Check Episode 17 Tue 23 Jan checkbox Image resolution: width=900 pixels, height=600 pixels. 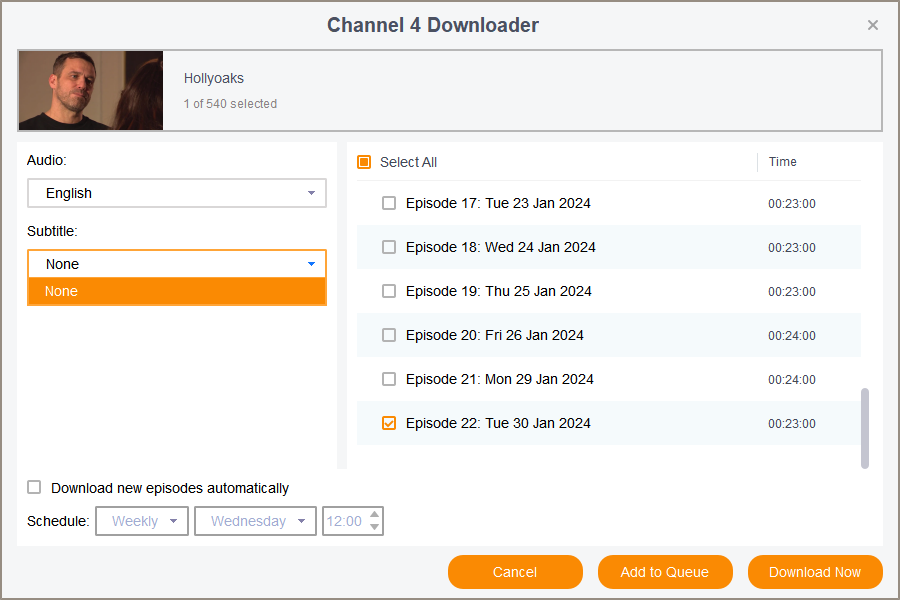pos(389,203)
